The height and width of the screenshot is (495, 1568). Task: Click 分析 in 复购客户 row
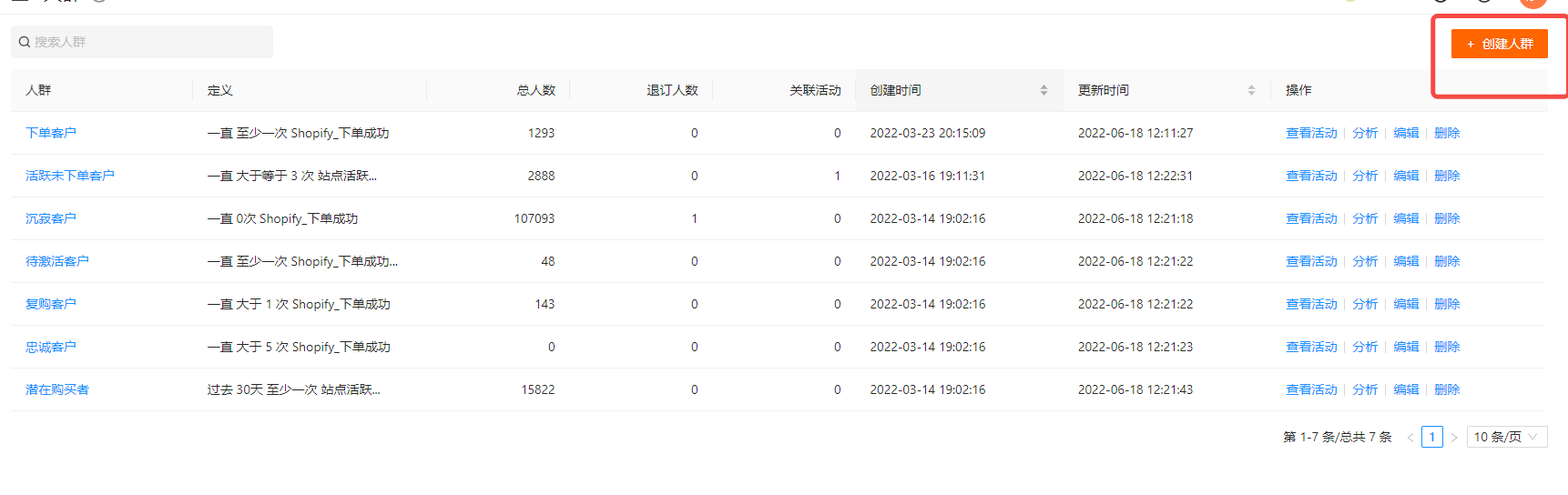click(1365, 304)
